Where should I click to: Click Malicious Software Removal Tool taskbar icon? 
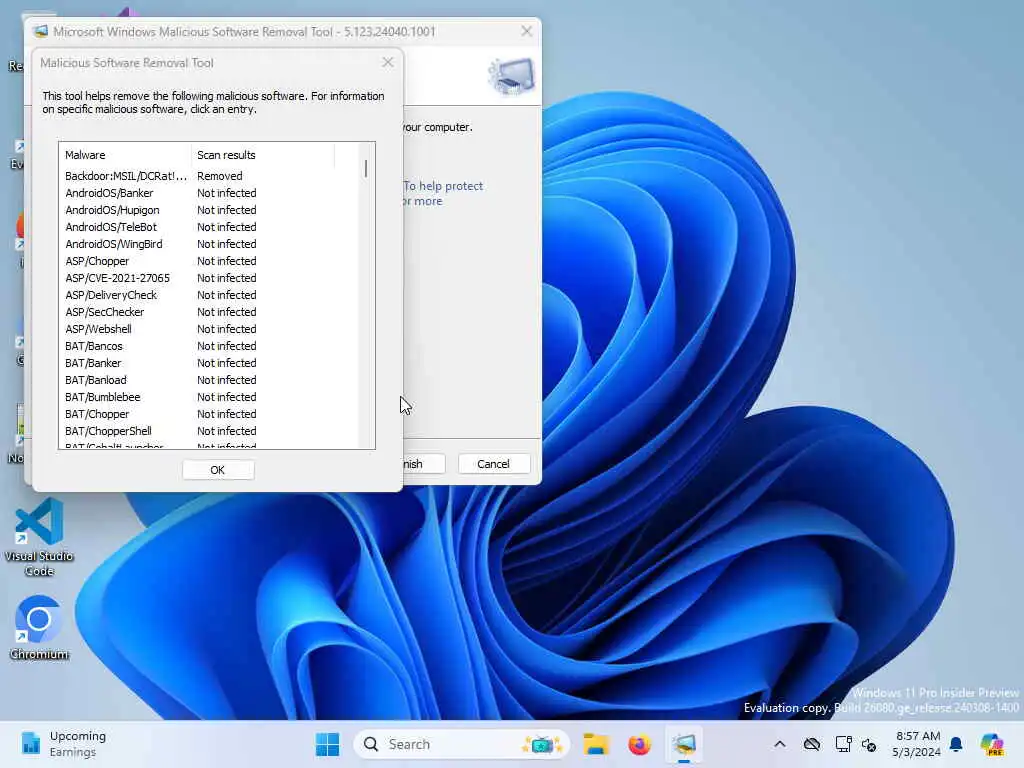pos(684,744)
